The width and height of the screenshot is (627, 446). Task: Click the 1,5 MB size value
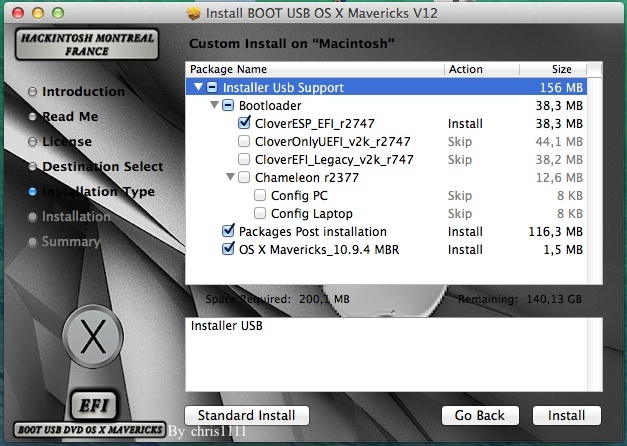pos(563,250)
